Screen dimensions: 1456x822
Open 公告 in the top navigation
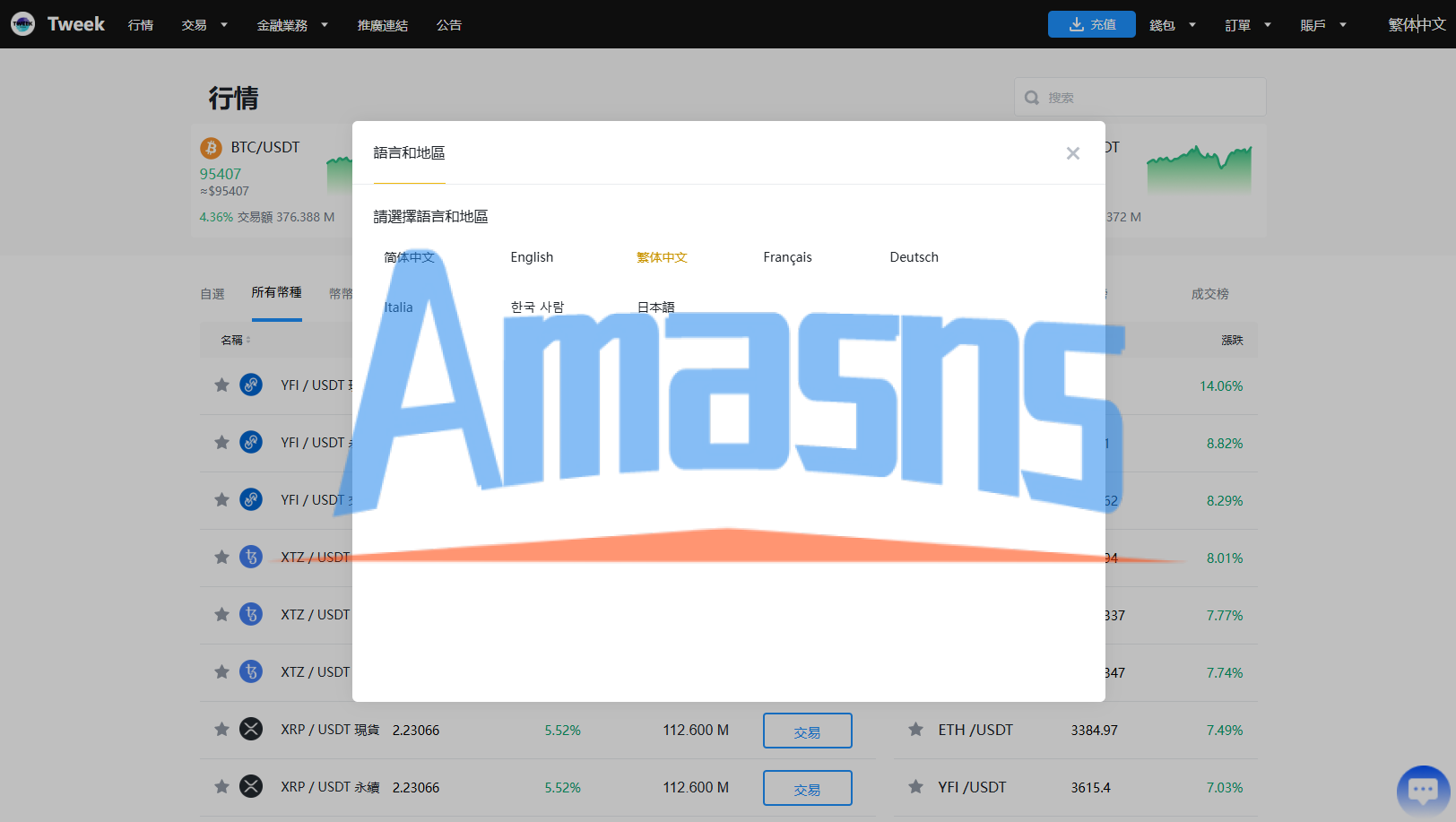click(449, 25)
